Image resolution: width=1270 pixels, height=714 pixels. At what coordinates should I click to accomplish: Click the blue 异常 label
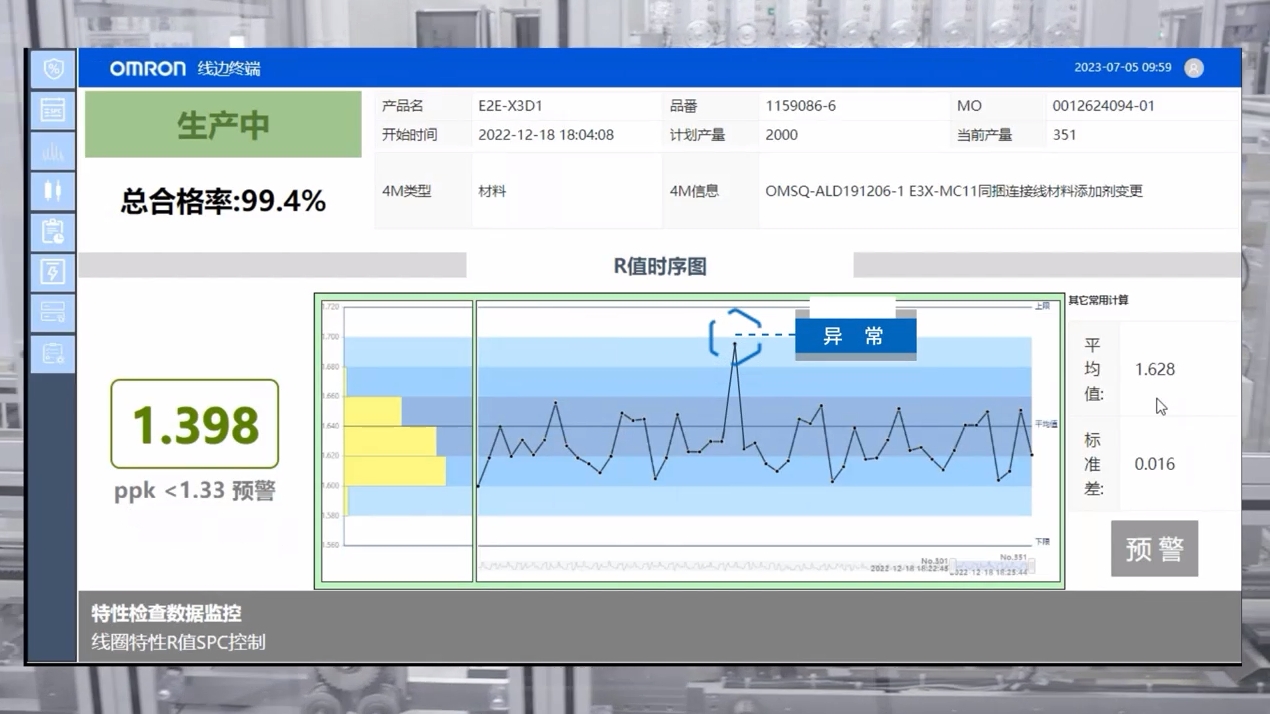coord(855,337)
